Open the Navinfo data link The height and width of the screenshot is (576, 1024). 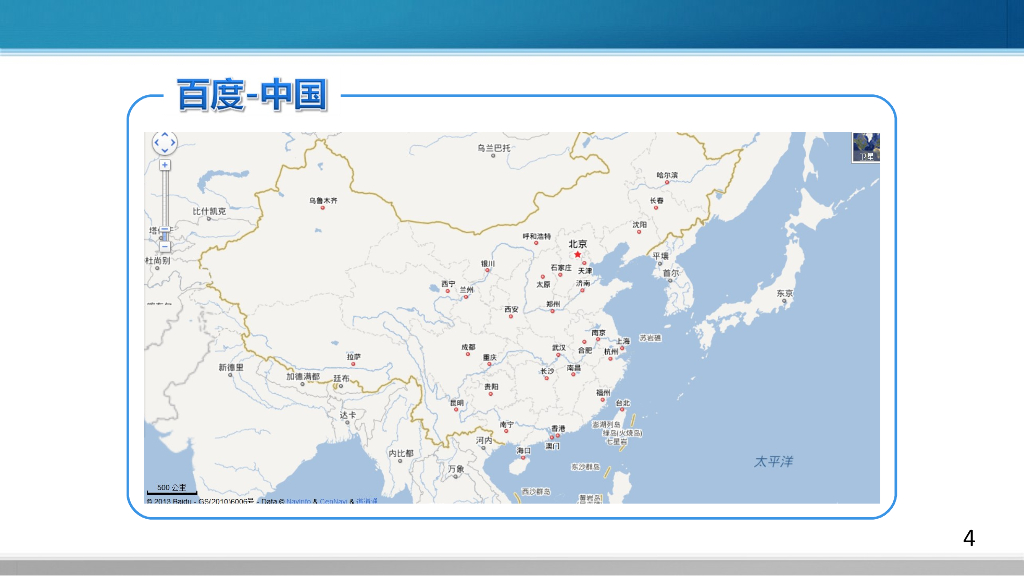(298, 502)
